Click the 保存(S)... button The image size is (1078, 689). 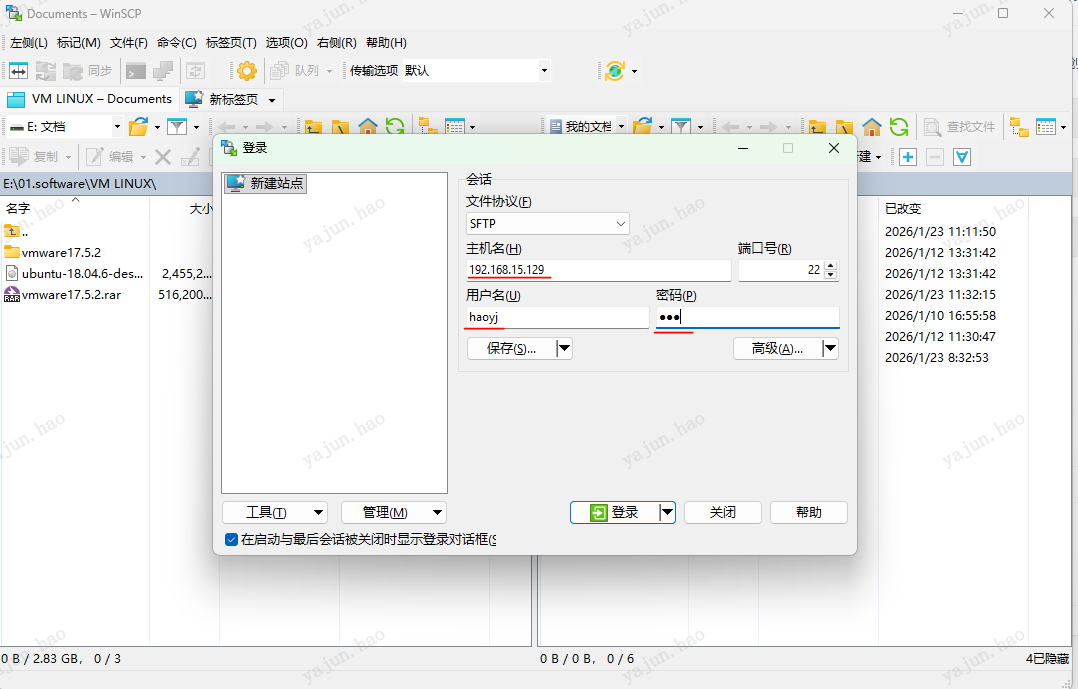click(511, 349)
